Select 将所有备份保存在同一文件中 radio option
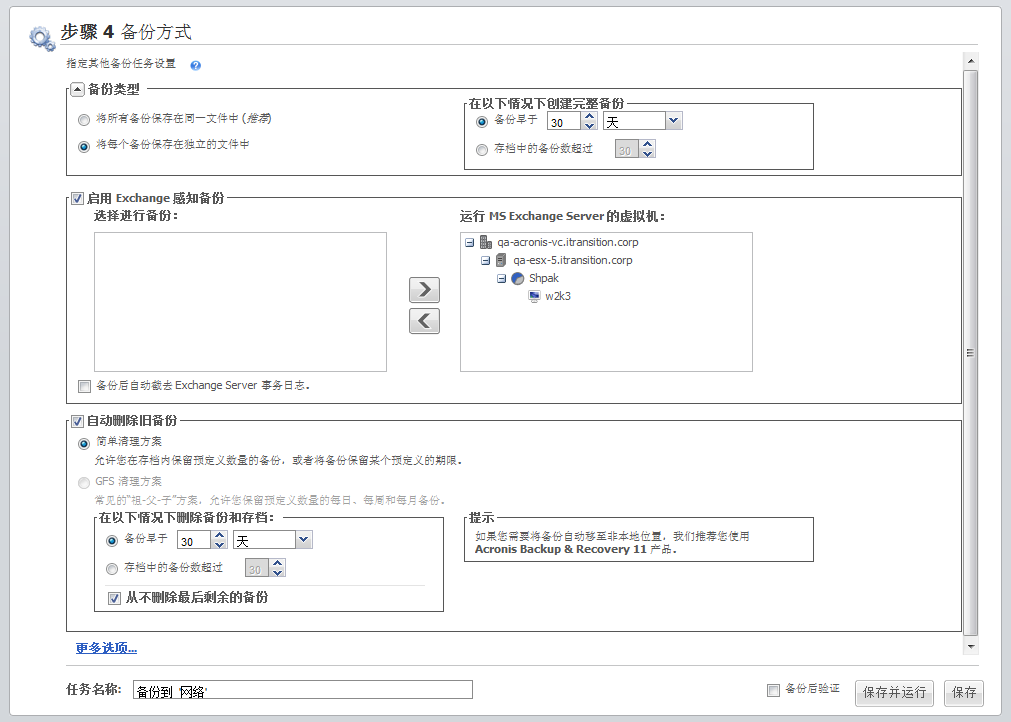The width and height of the screenshot is (1011, 722). [83, 119]
